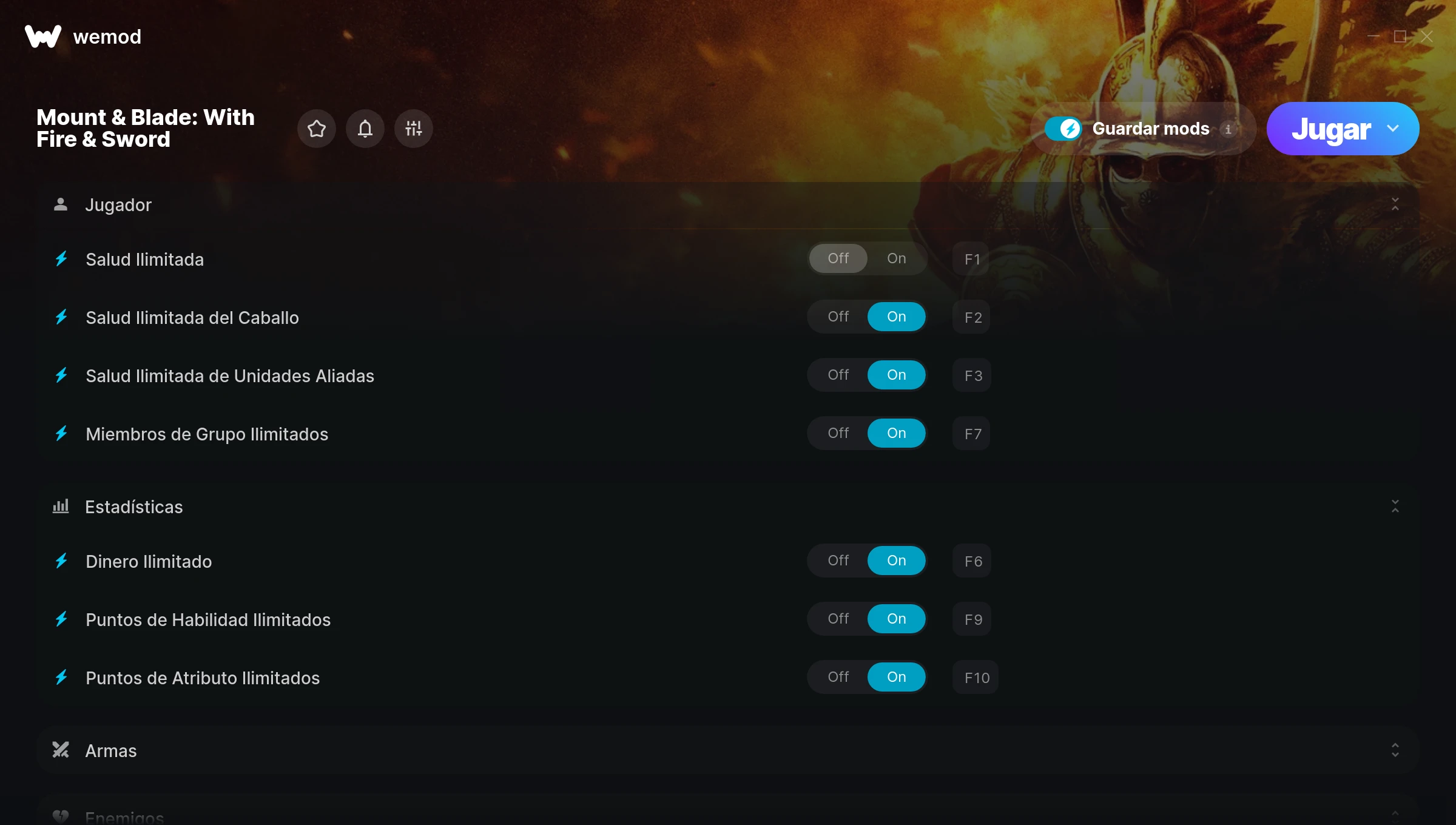
Task: Click the favorite star icon
Action: pos(317,129)
